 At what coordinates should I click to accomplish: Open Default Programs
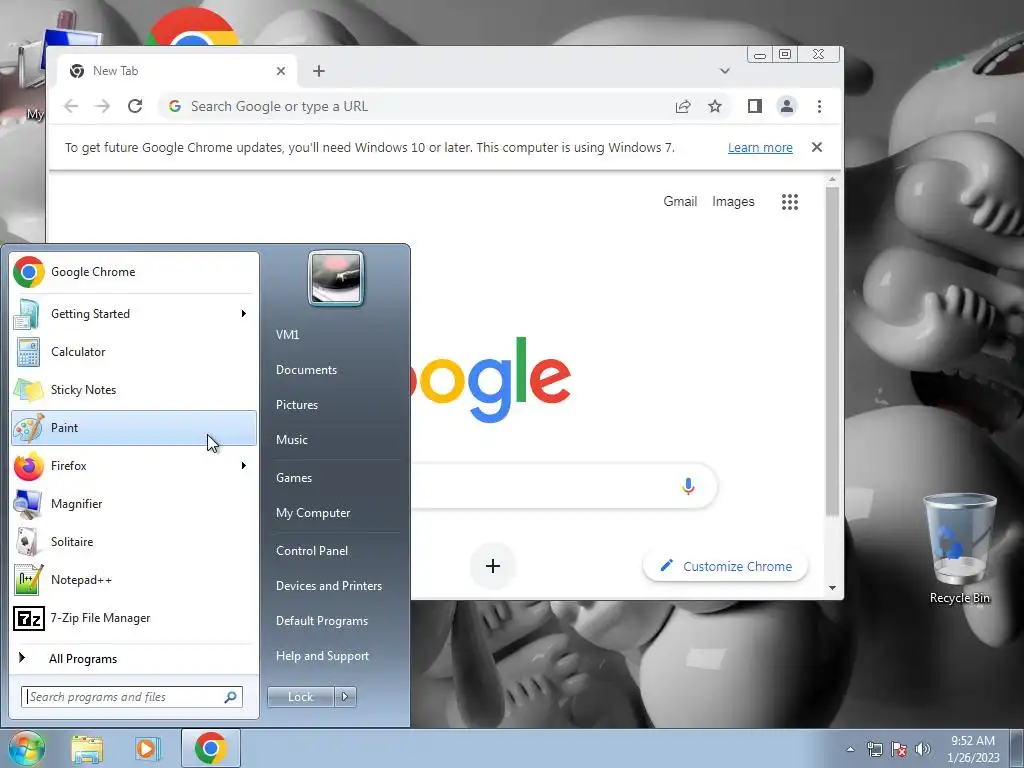click(x=322, y=621)
